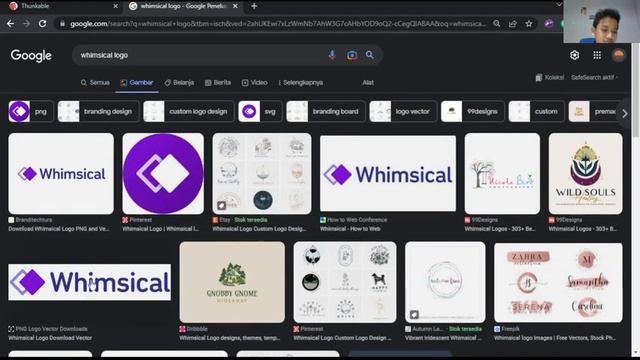Viewport: 640px width, 360px height.
Task: Open the Pinterest black-white logo grid thumbnail
Action: (x=344, y=282)
